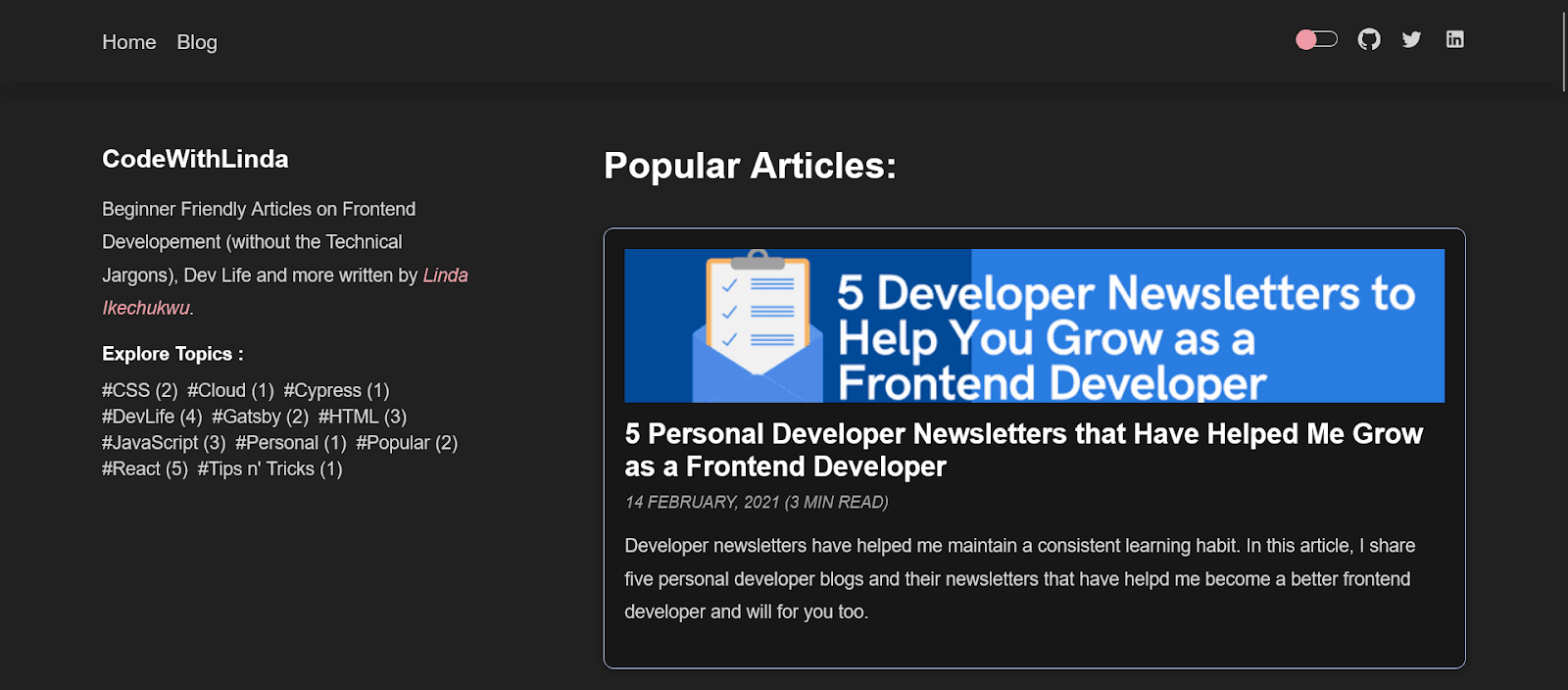The height and width of the screenshot is (690, 1568).
Task: Toggle the dark mode theme switch
Action: [x=1316, y=39]
